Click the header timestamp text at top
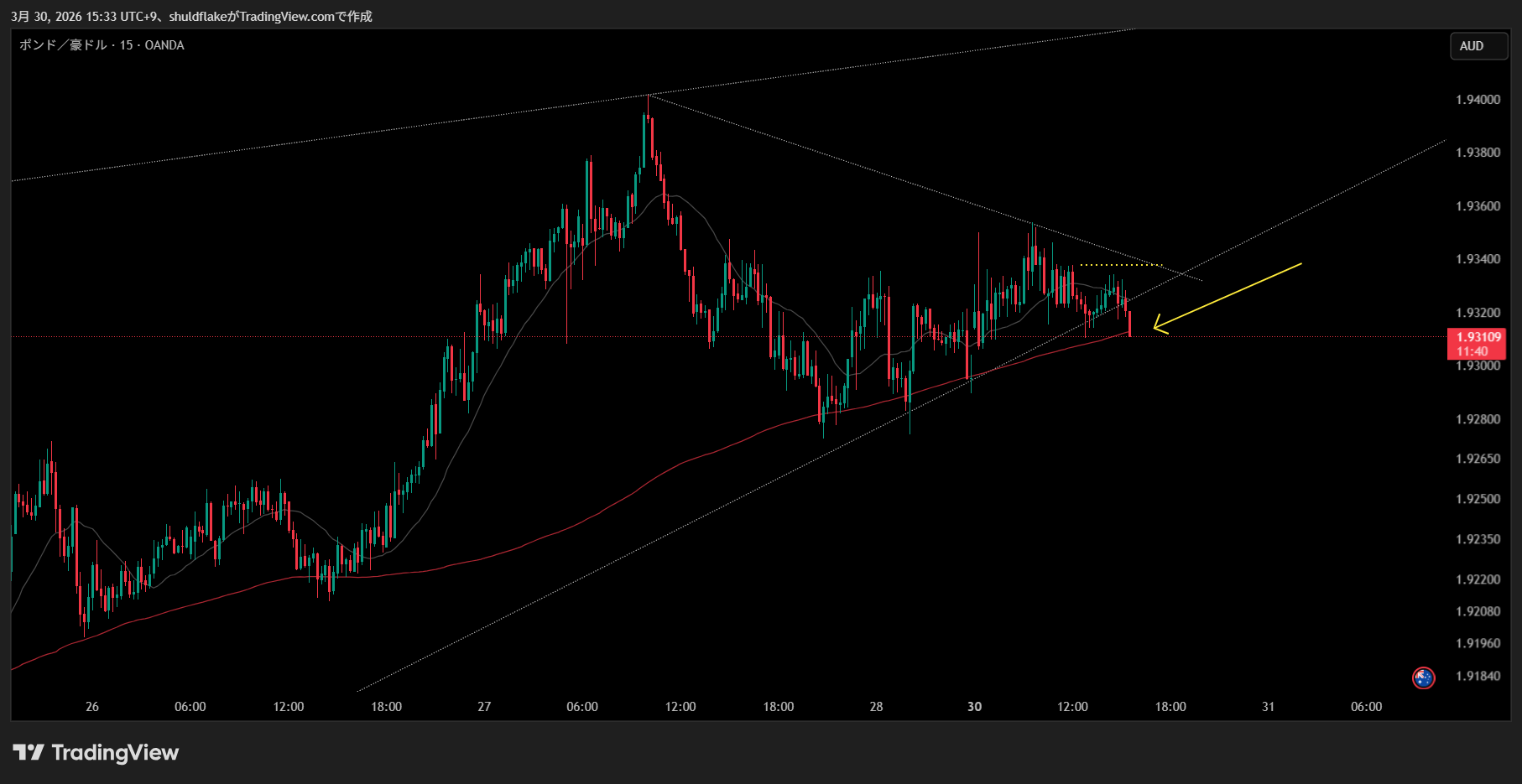Screen dimensions: 1522x784 point(191,16)
